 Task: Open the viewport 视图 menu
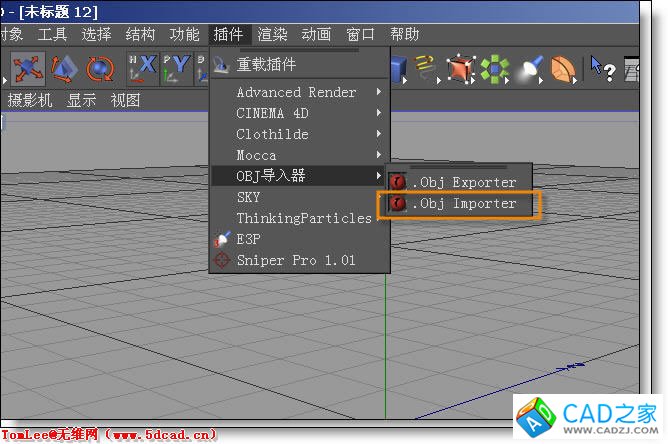point(125,101)
